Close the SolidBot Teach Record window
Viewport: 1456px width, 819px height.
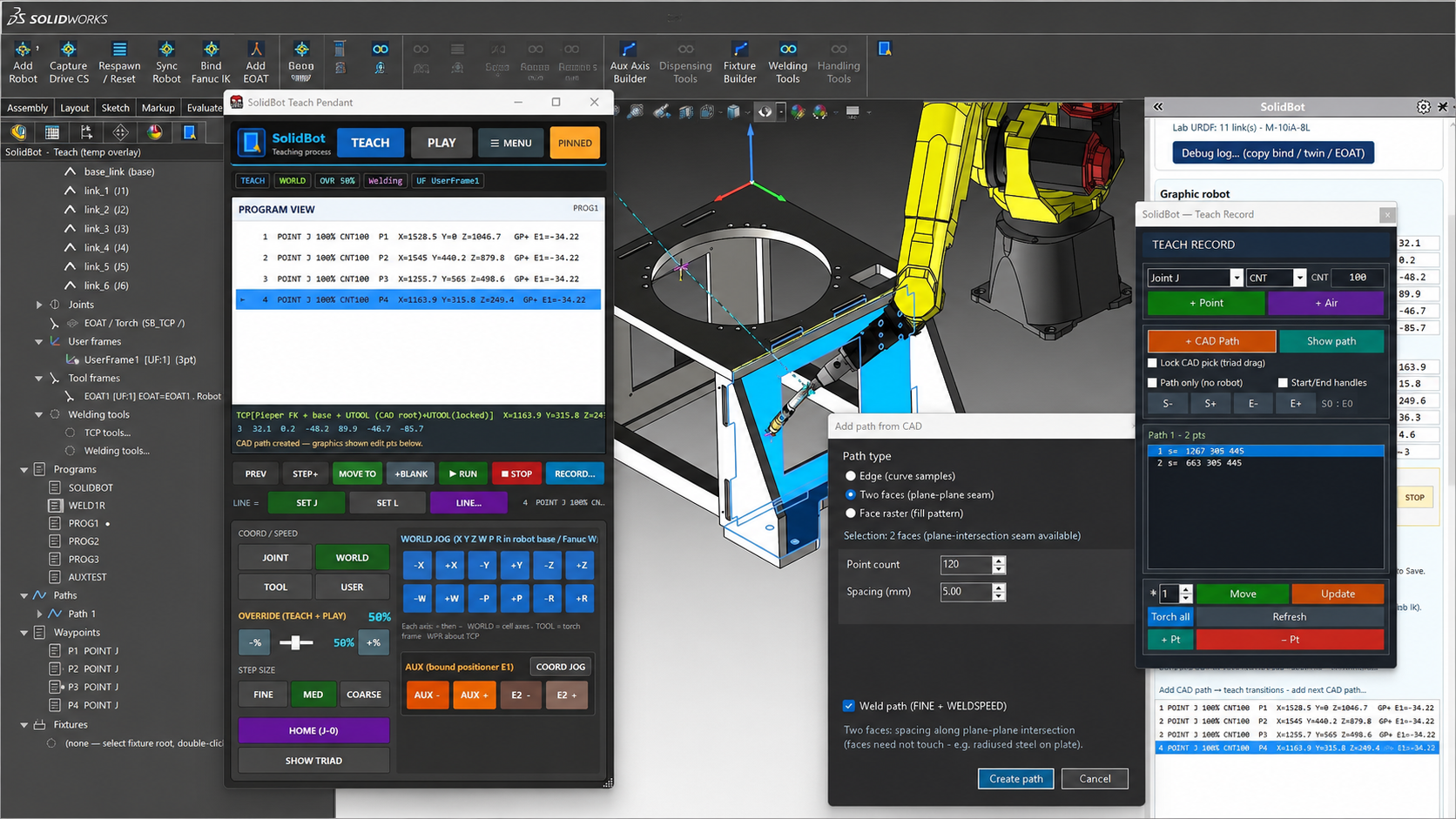pos(1387,214)
